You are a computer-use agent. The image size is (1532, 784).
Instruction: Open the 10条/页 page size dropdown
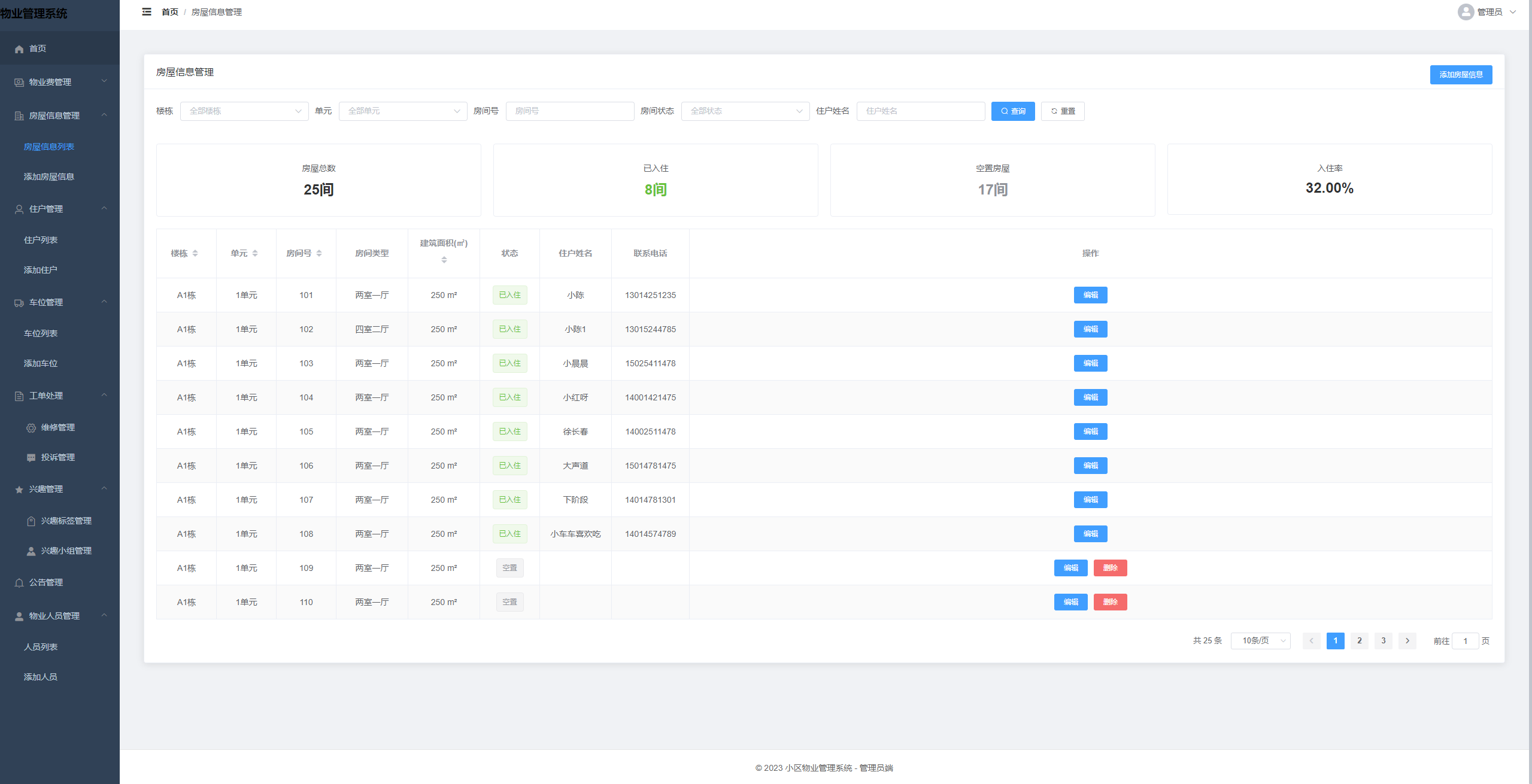point(1260,641)
